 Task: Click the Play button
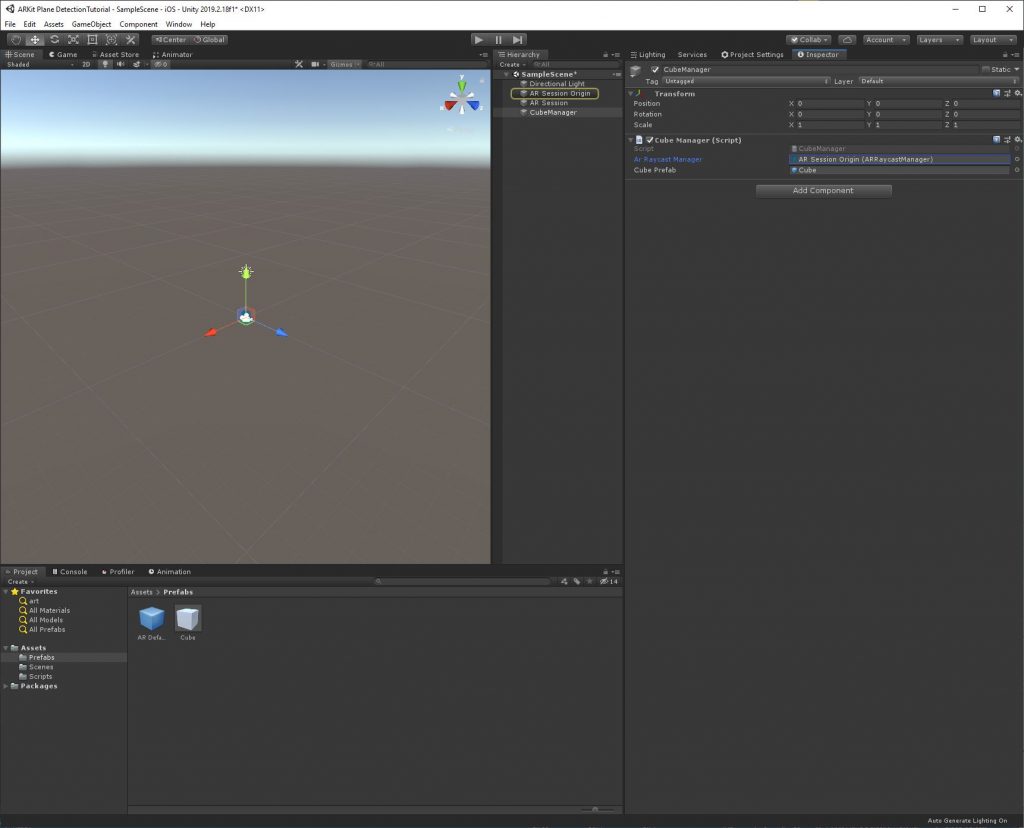(x=479, y=40)
